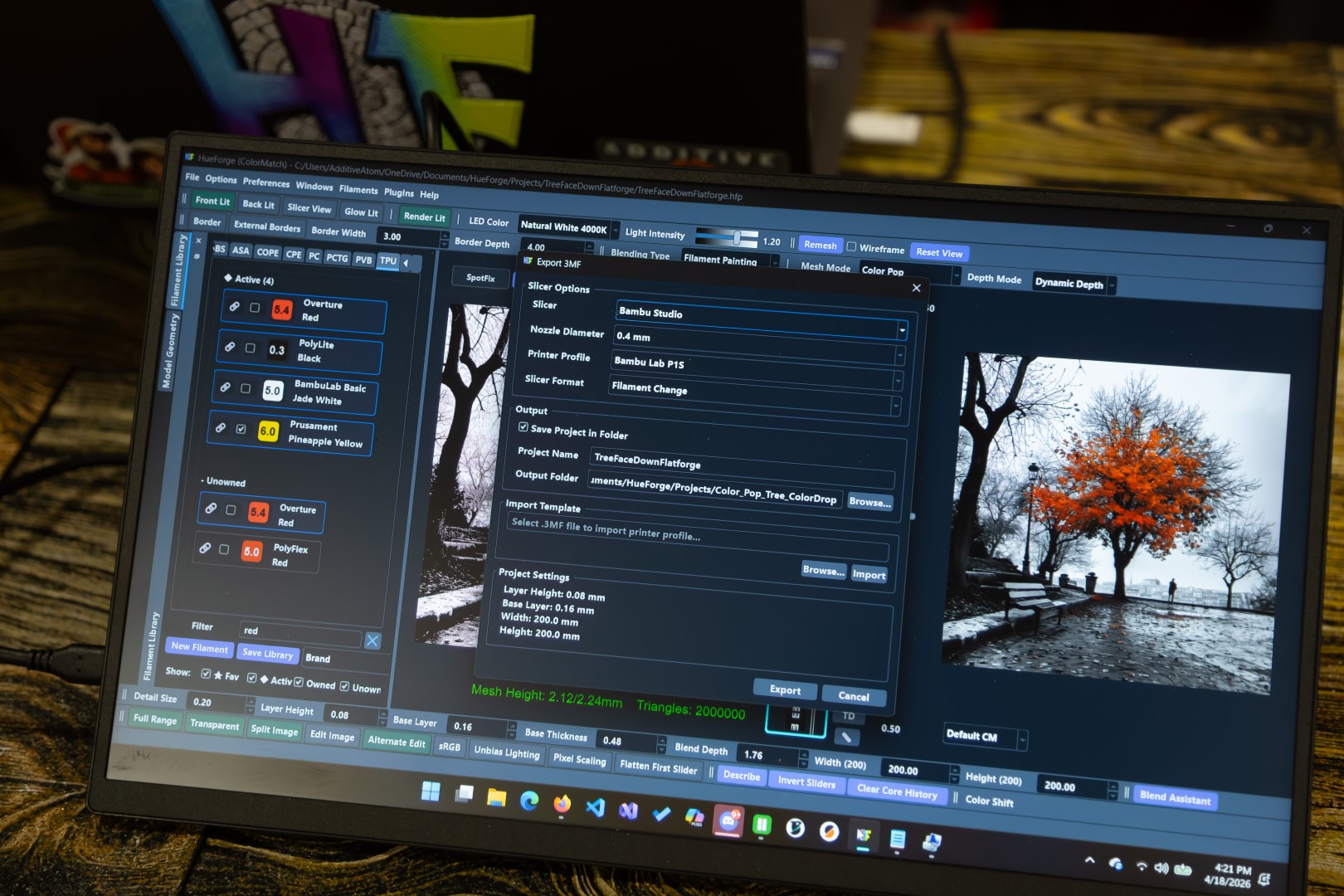Check the active Overture Red filament checkbox
The image size is (1344, 896).
click(x=255, y=308)
